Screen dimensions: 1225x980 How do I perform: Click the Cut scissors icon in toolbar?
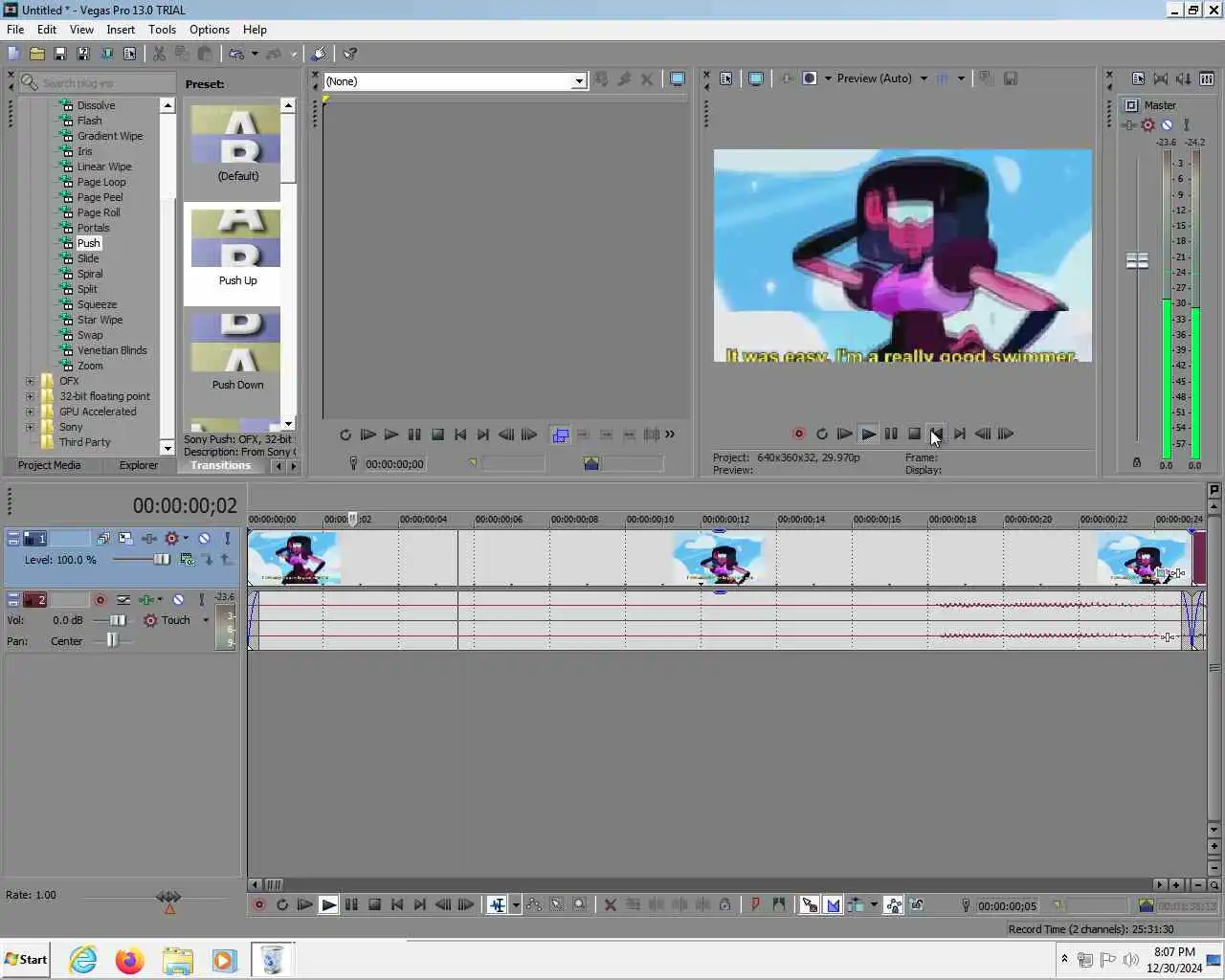point(159,54)
